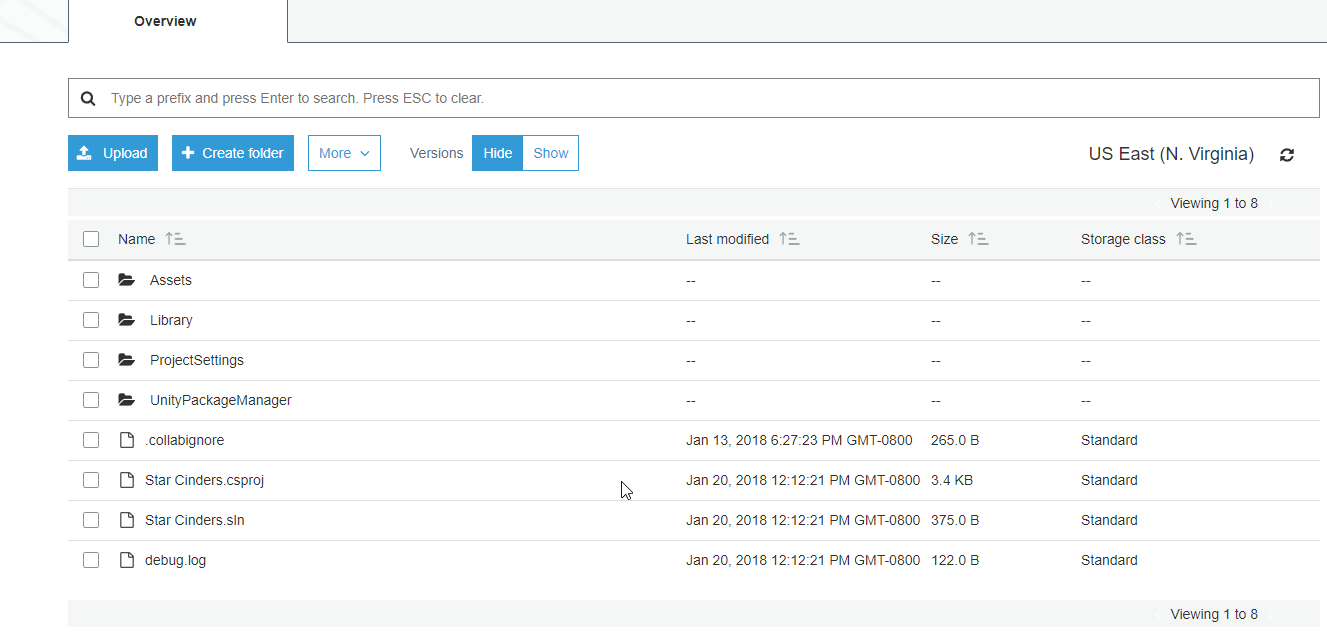Open the Assets folder link

click(171, 280)
